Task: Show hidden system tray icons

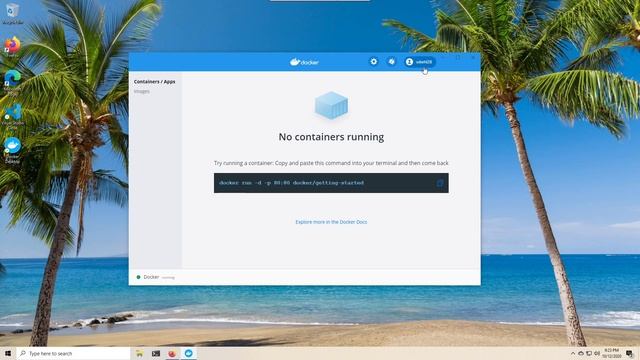Action: (x=573, y=353)
